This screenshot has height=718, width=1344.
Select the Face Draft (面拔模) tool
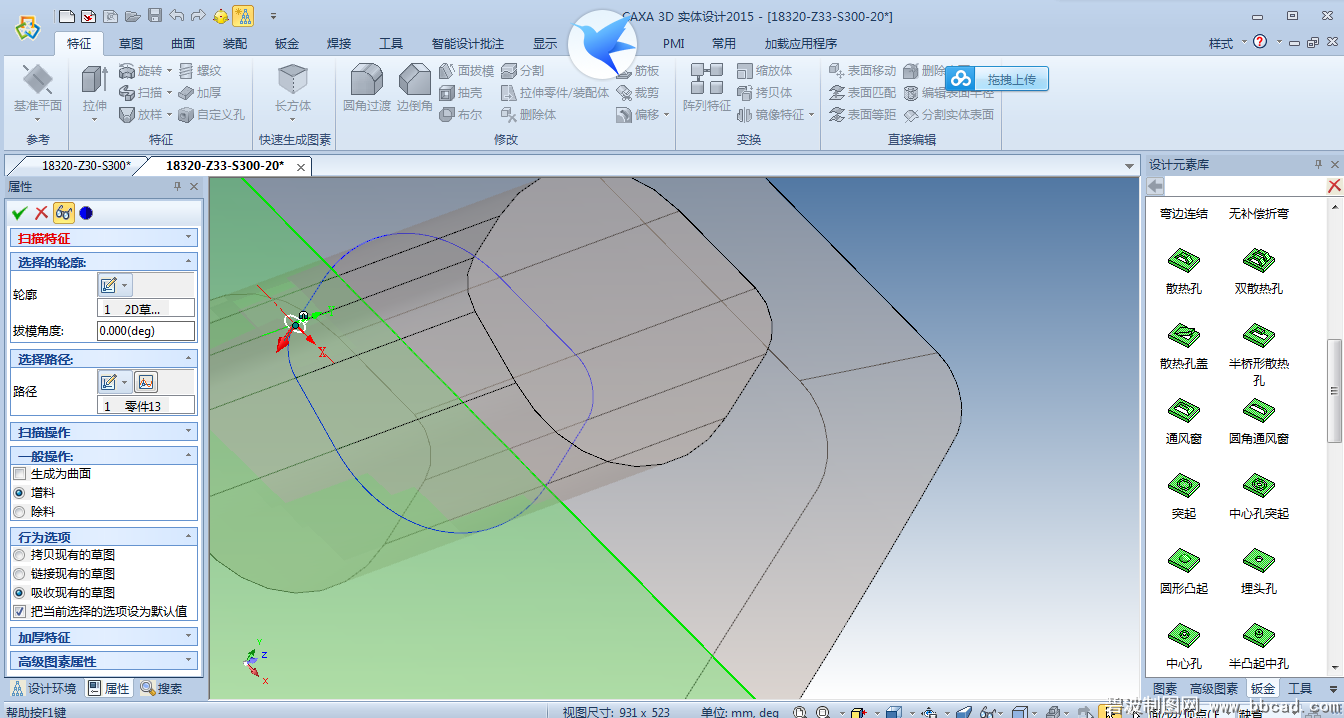point(467,71)
